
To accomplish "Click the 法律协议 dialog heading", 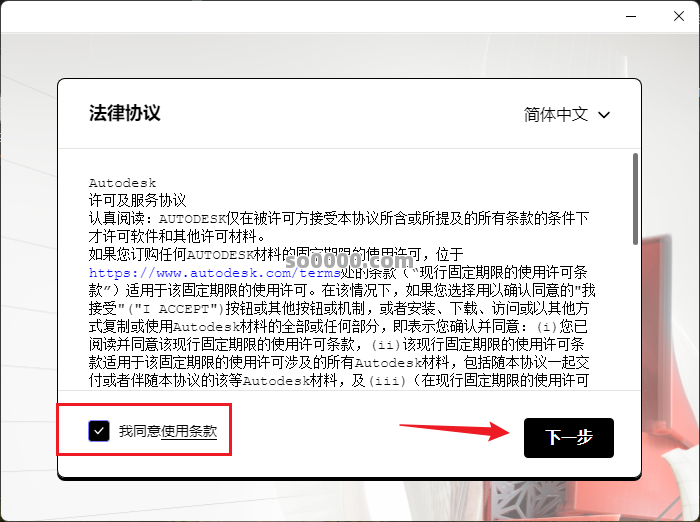I will tap(124, 113).
